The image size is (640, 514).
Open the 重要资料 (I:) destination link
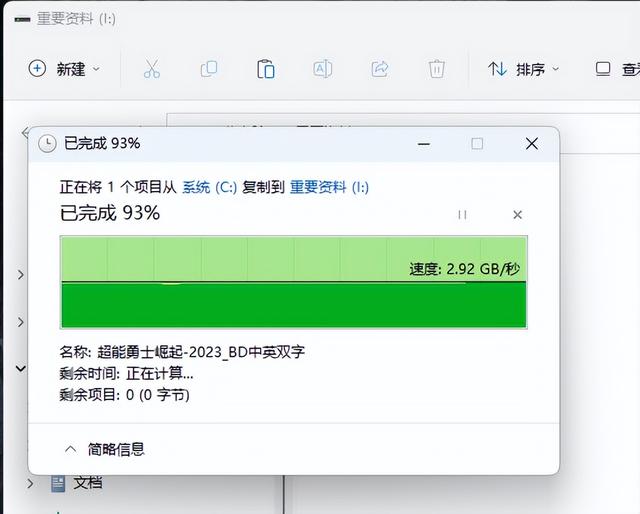point(329,187)
